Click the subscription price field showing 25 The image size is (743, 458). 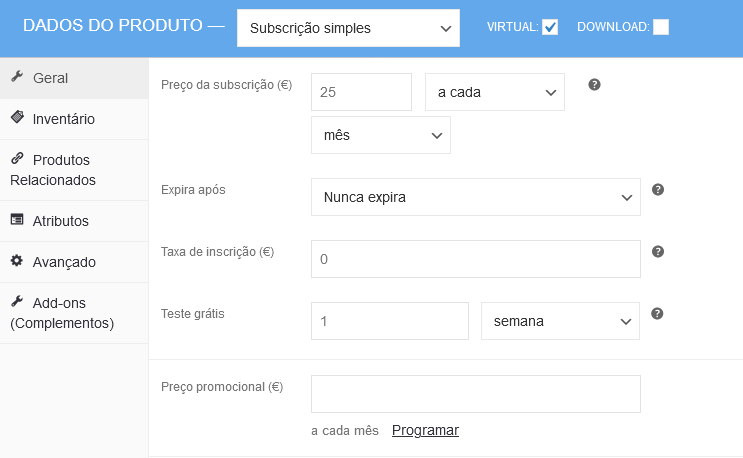click(361, 92)
